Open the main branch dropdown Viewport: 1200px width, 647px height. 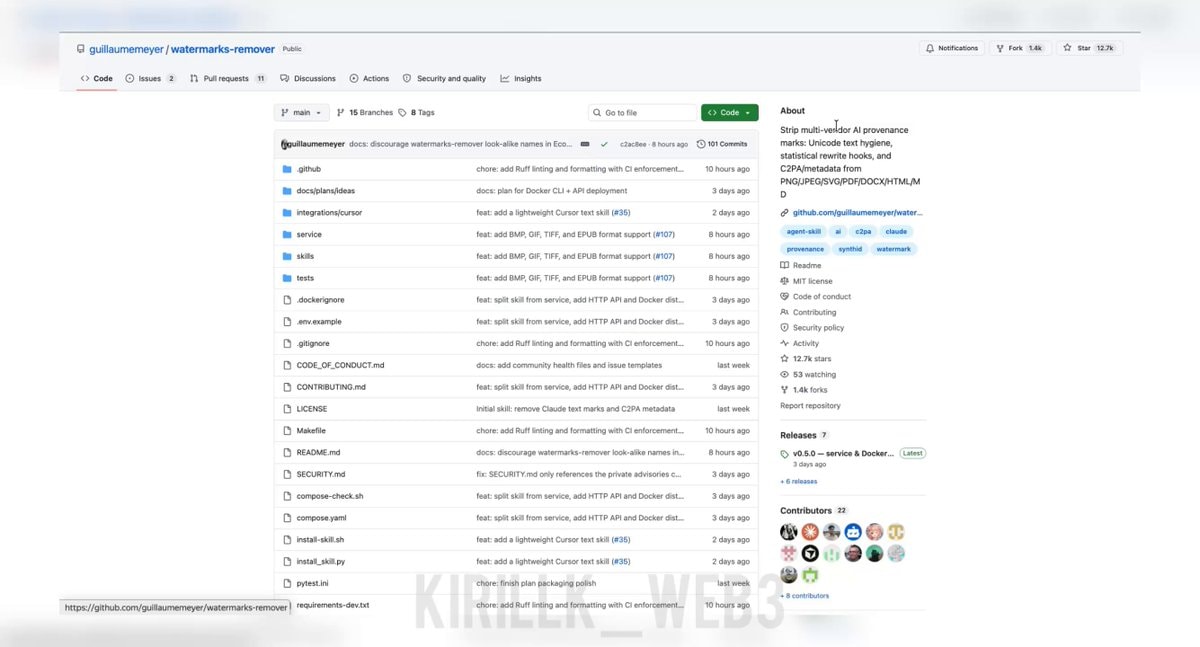pos(301,113)
